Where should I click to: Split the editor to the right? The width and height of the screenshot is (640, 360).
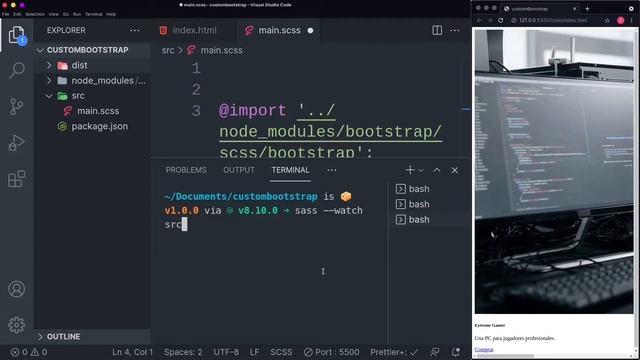click(437, 30)
